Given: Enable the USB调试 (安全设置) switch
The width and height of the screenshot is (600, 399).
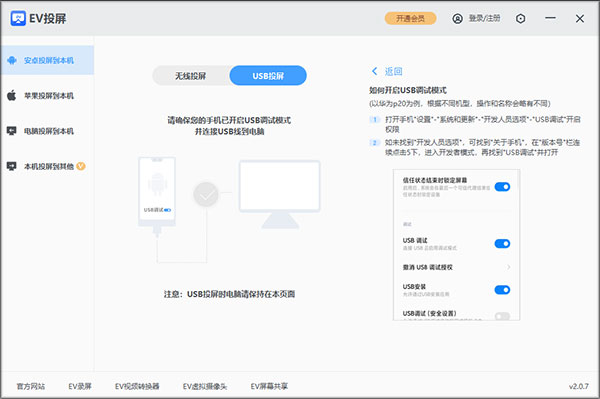Looking at the screenshot, I should [x=502, y=316].
